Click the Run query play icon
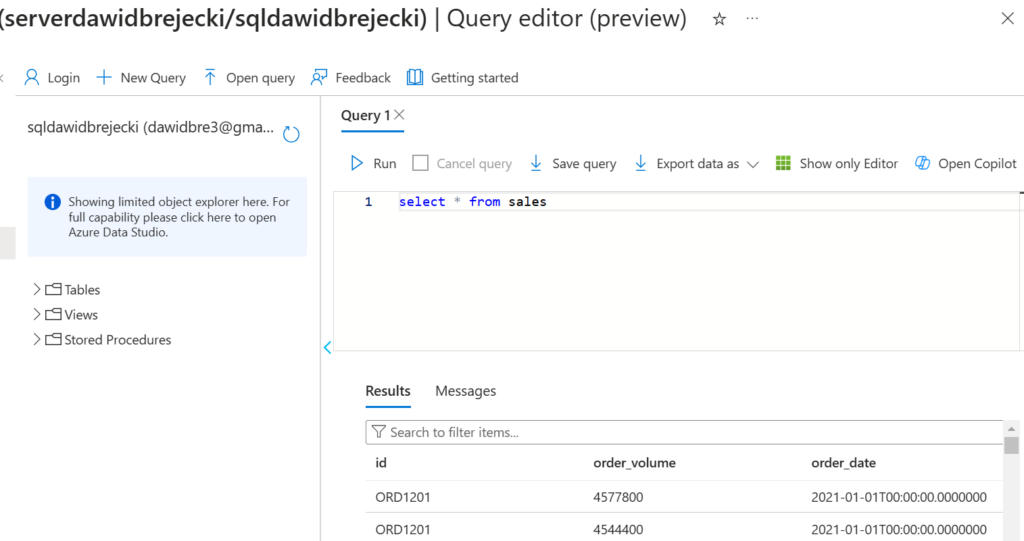Image resolution: width=1024 pixels, height=541 pixels. [357, 164]
